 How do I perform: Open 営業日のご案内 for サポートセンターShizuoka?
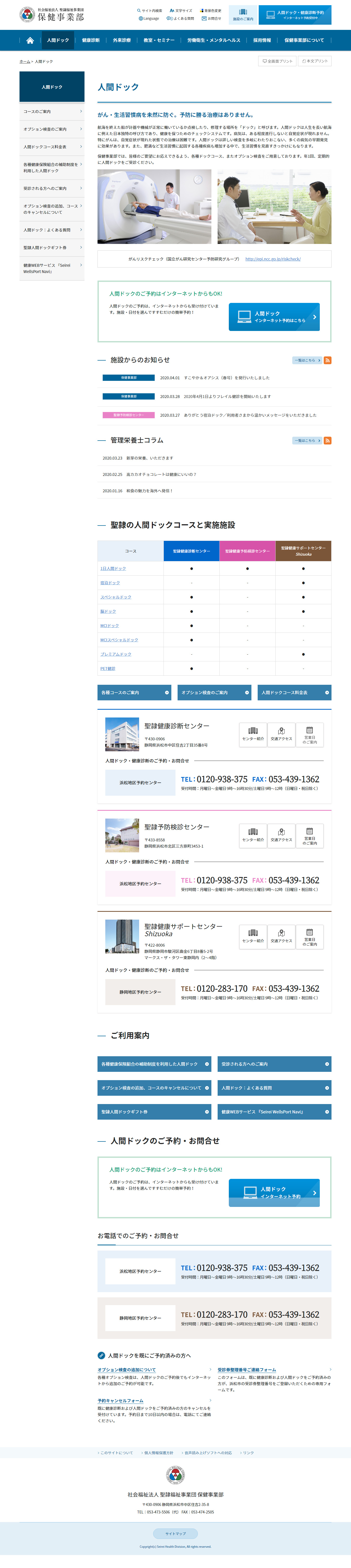310,937
